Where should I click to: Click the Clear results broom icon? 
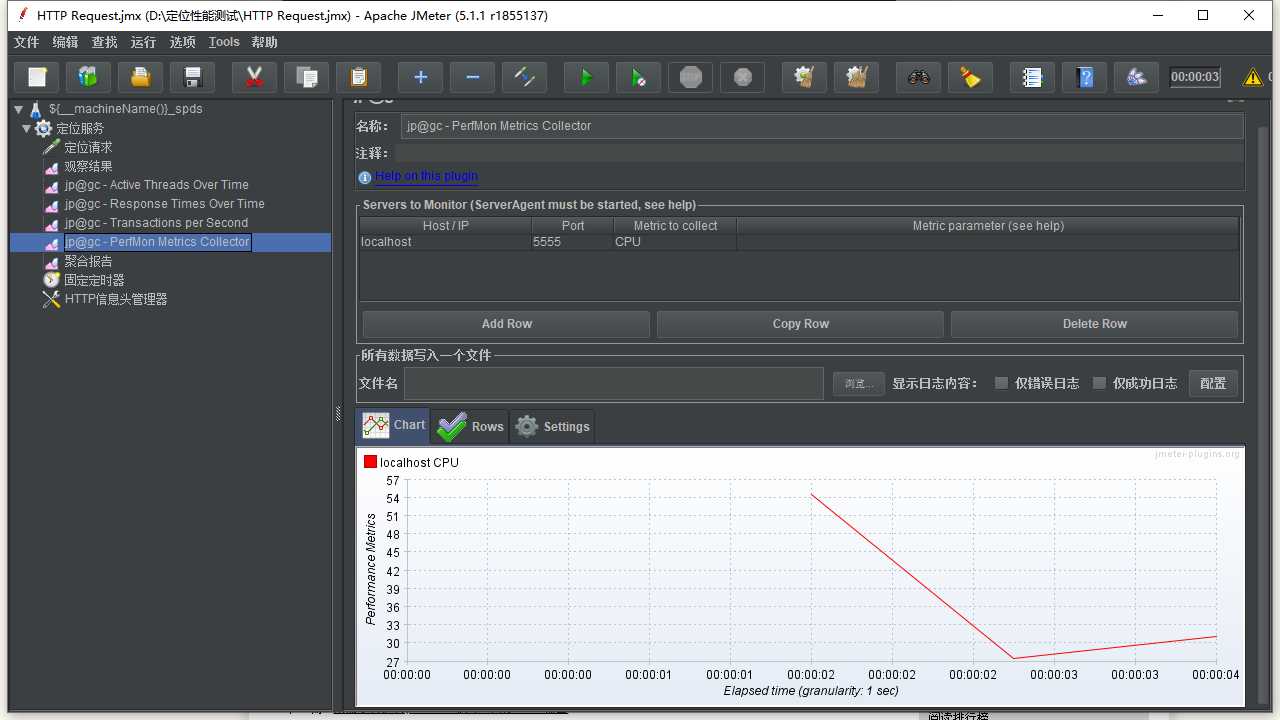[x=804, y=77]
